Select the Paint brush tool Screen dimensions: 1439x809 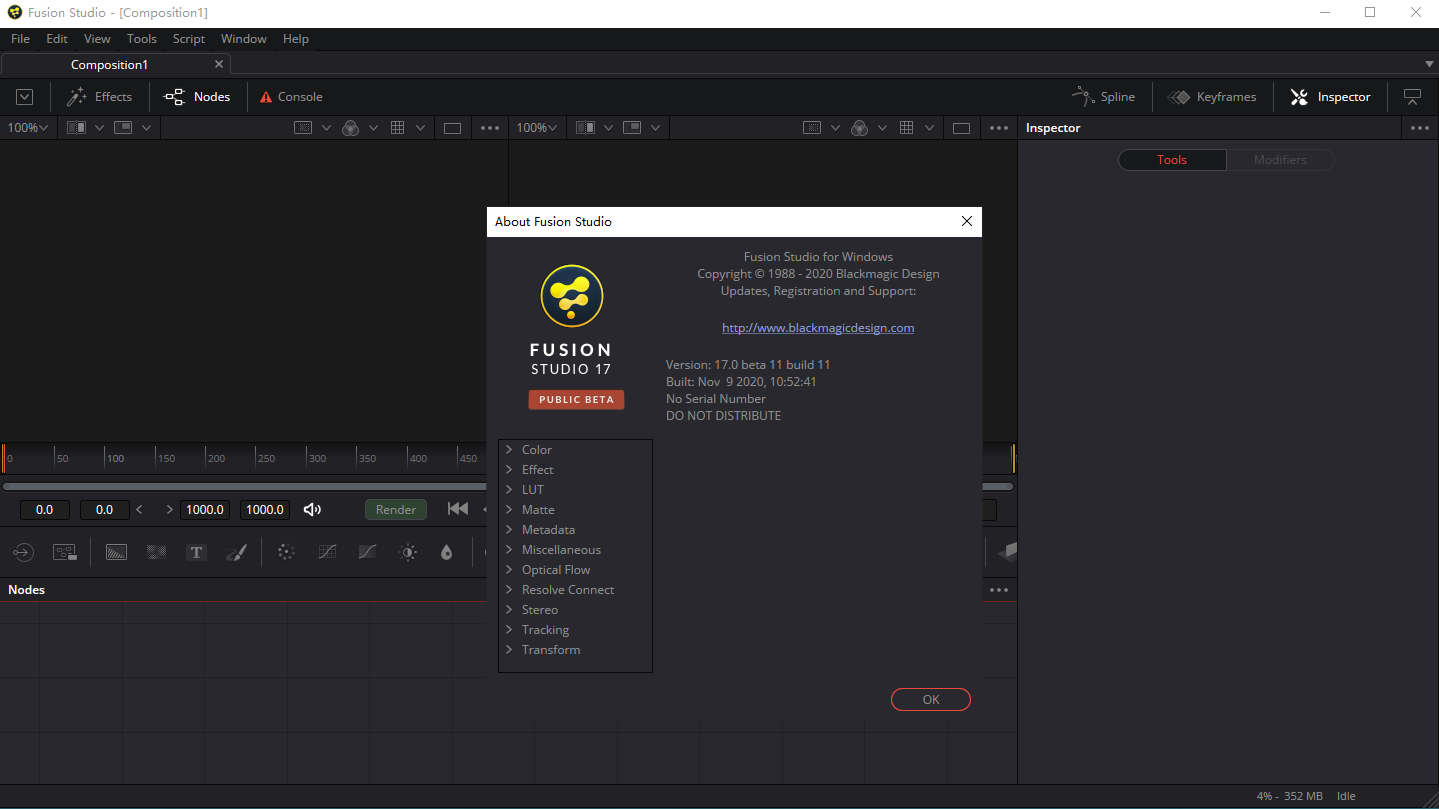point(236,552)
